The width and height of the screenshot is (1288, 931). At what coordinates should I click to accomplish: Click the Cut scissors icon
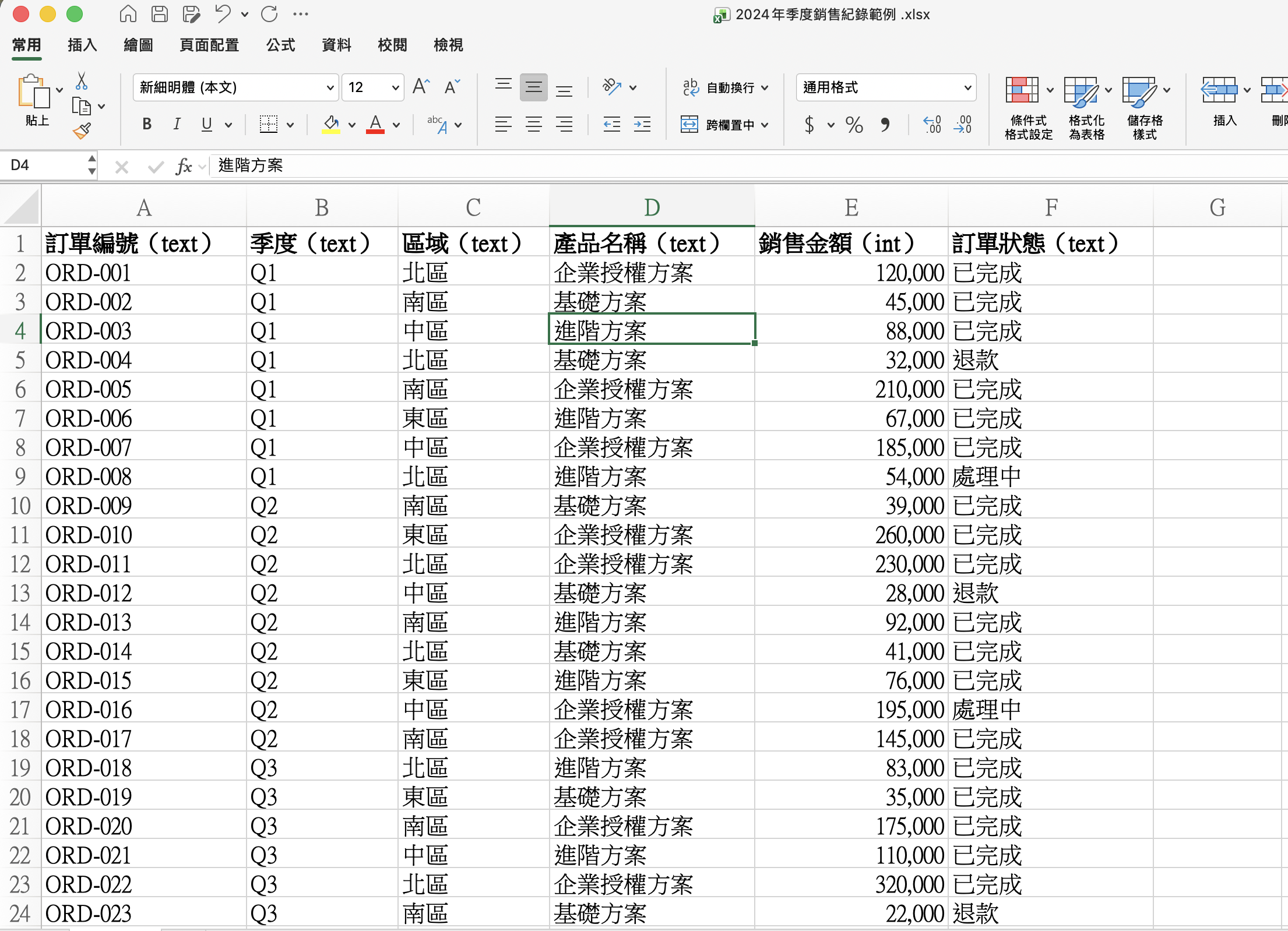point(82,81)
